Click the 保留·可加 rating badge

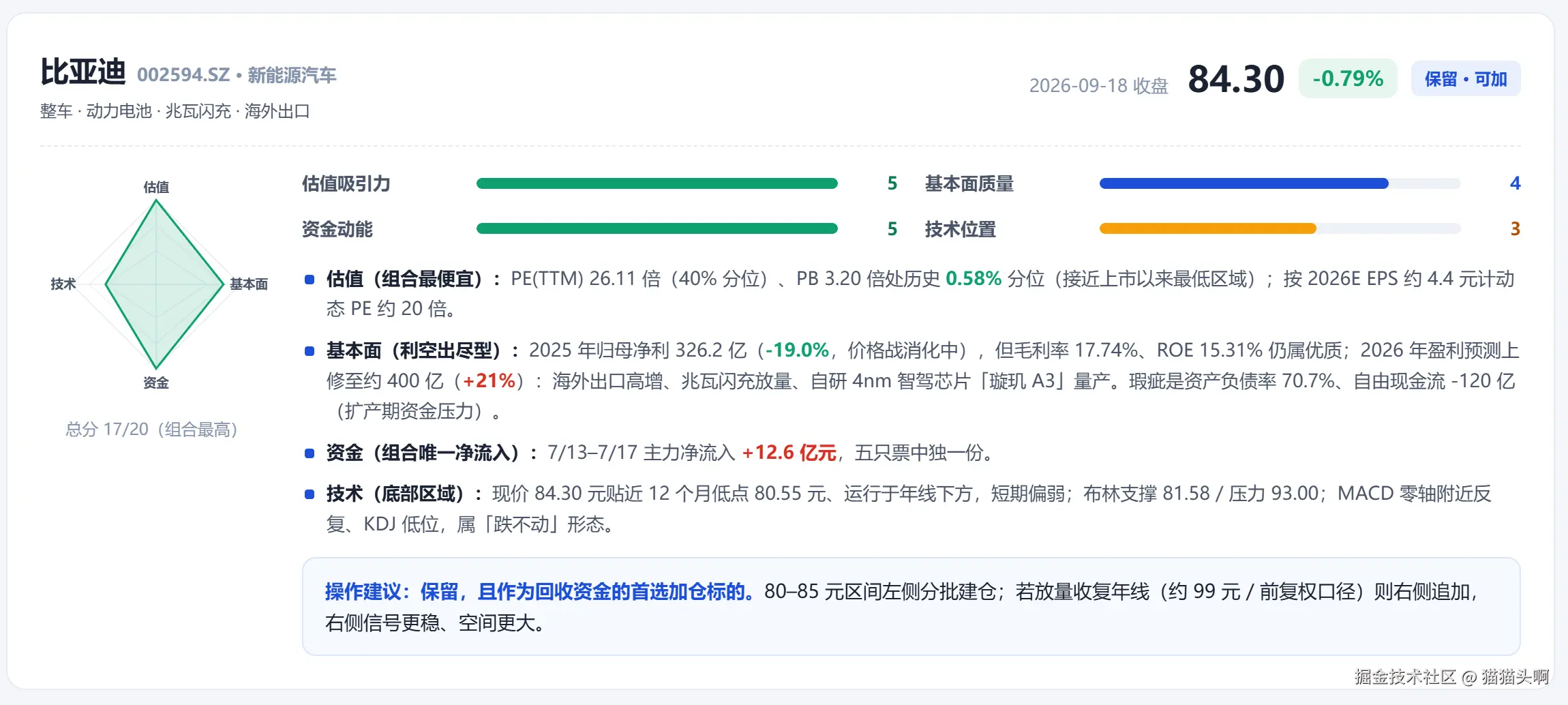tap(1465, 79)
